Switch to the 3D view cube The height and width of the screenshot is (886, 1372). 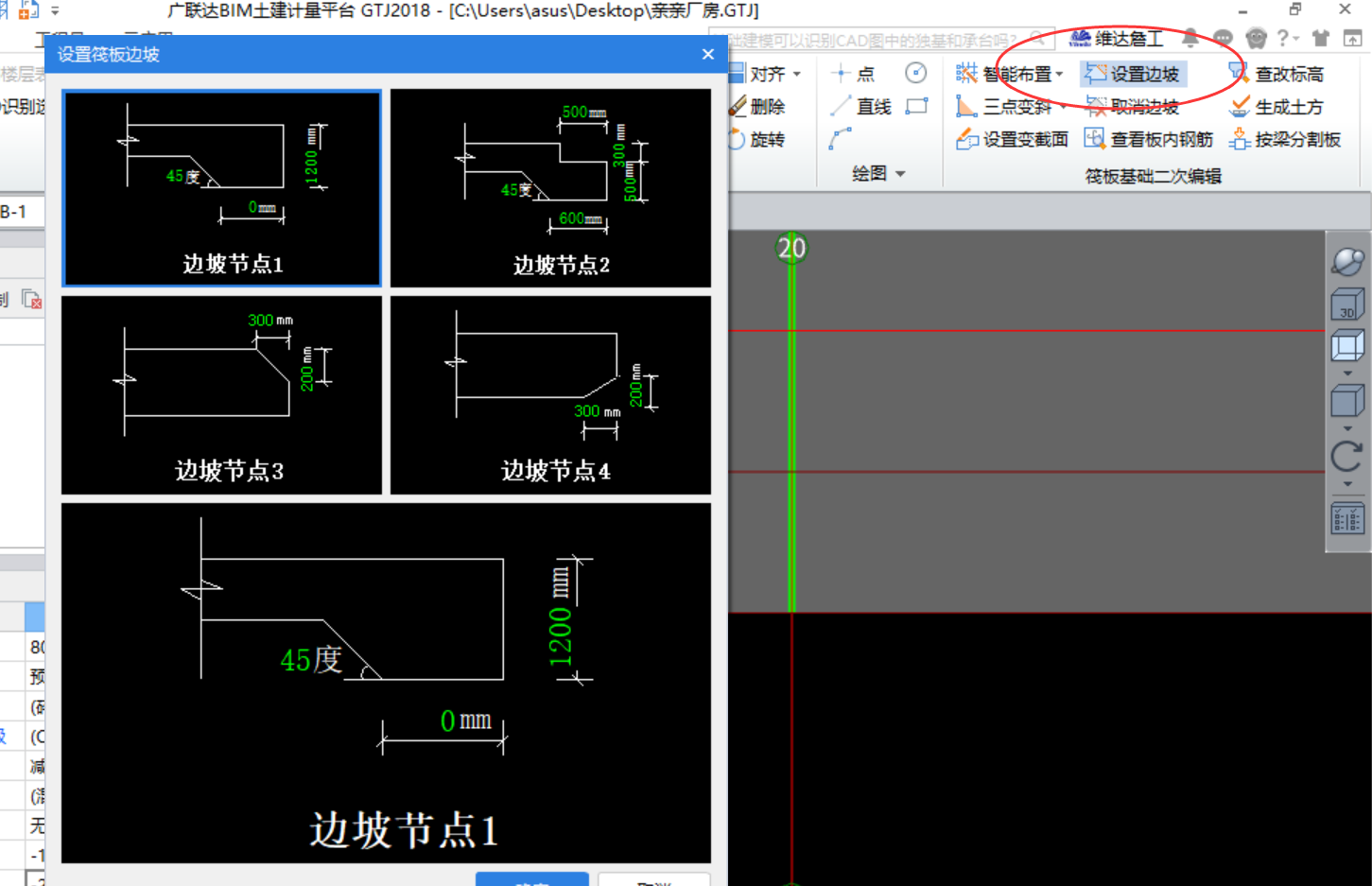pos(1347,305)
